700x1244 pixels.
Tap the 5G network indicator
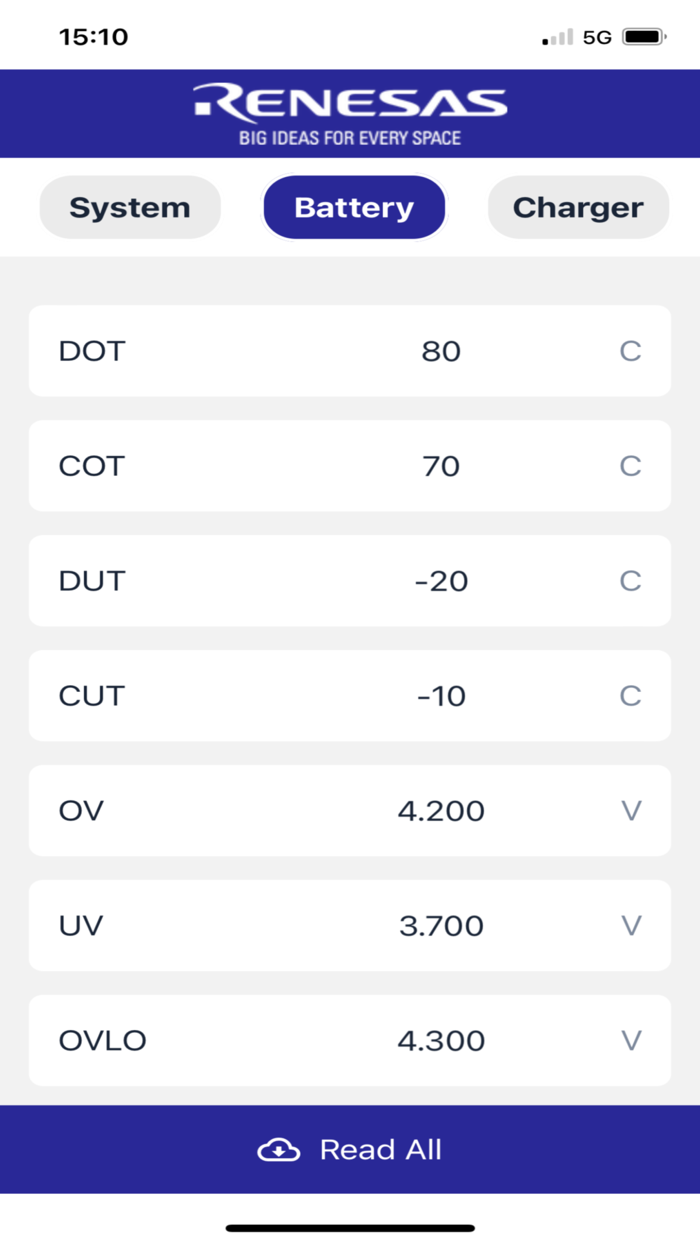[597, 36]
